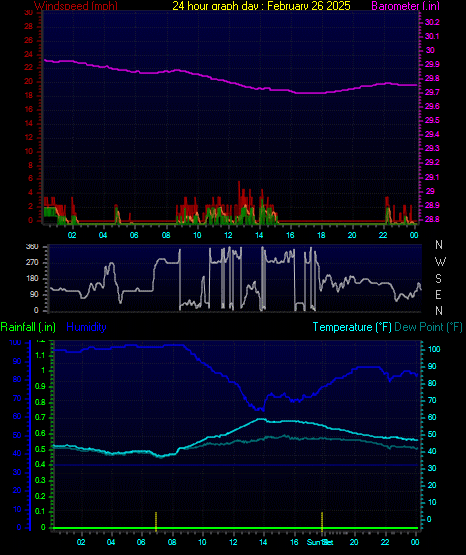
Task: Click the W compass direction label
Action: pos(440,262)
